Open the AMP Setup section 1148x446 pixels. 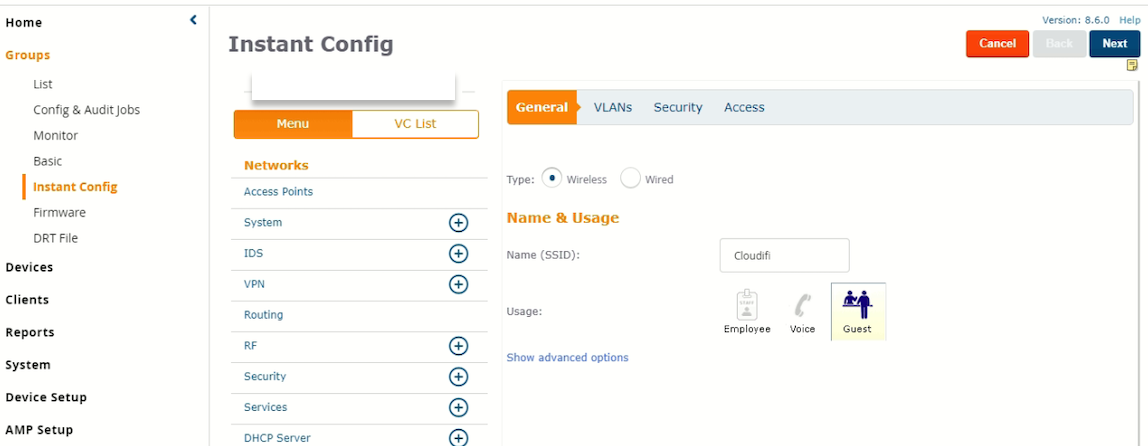(x=39, y=430)
